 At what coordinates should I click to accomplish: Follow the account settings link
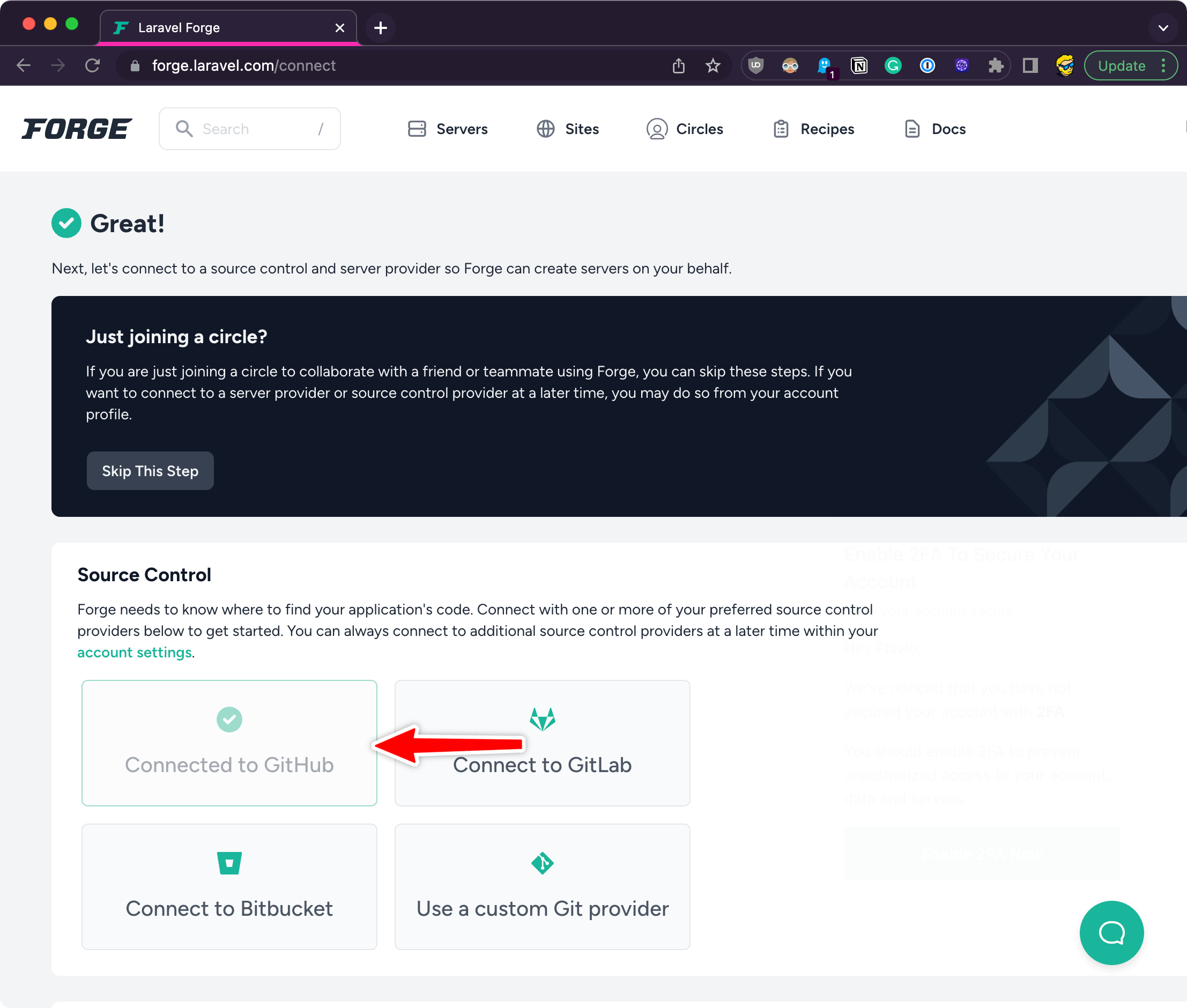coord(135,652)
